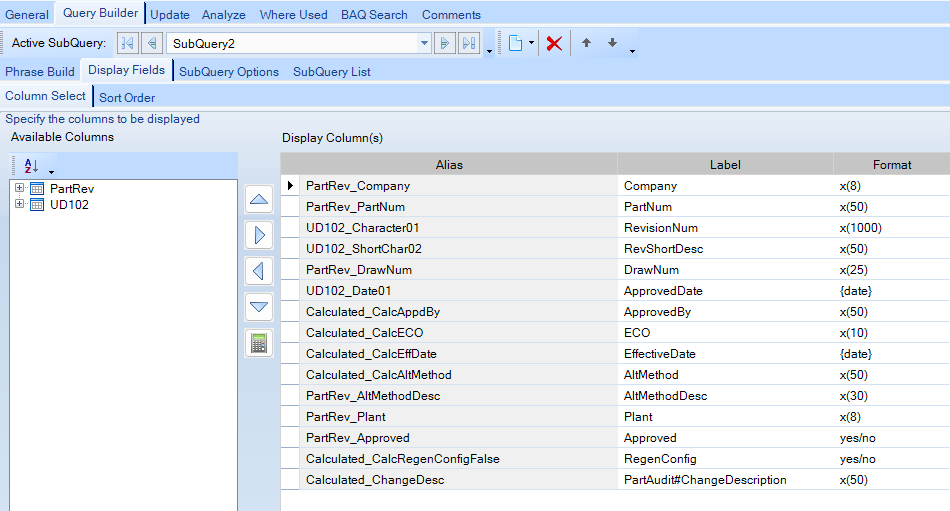950x511 pixels.
Task: Click the calculator calculated field icon
Action: 259,343
